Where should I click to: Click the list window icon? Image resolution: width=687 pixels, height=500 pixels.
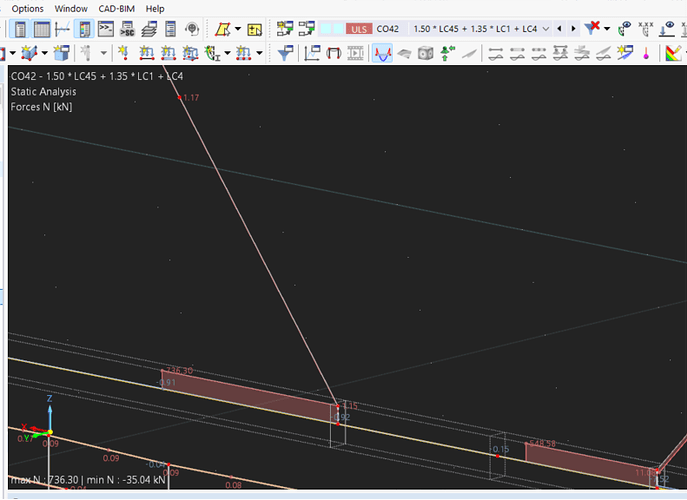click(170, 29)
